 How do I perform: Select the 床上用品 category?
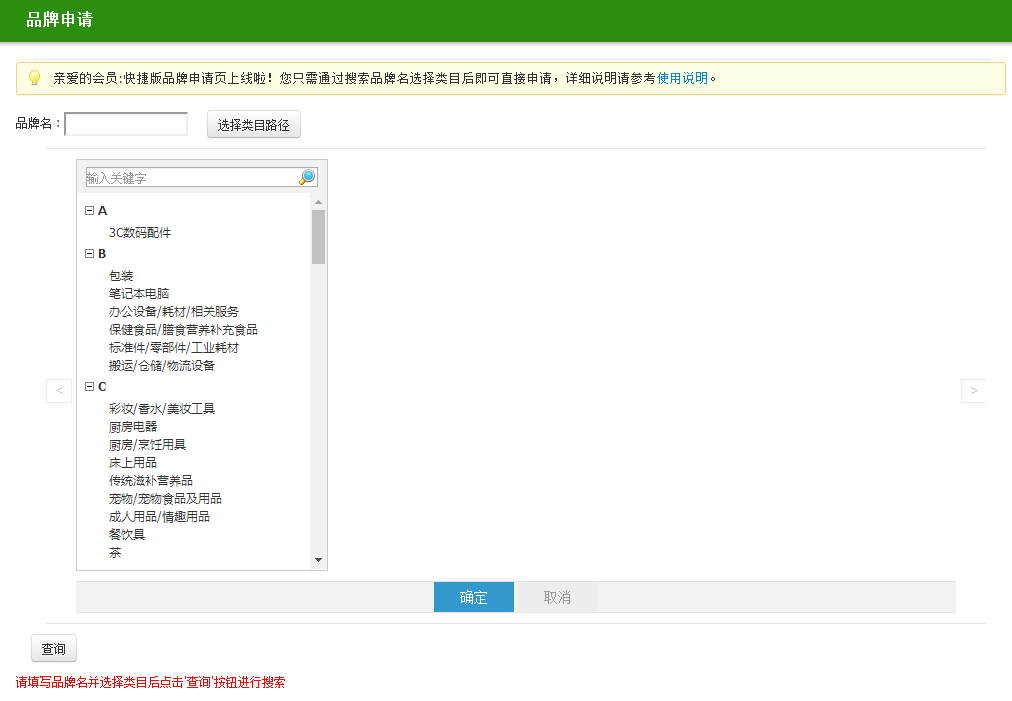pyautogui.click(x=133, y=463)
